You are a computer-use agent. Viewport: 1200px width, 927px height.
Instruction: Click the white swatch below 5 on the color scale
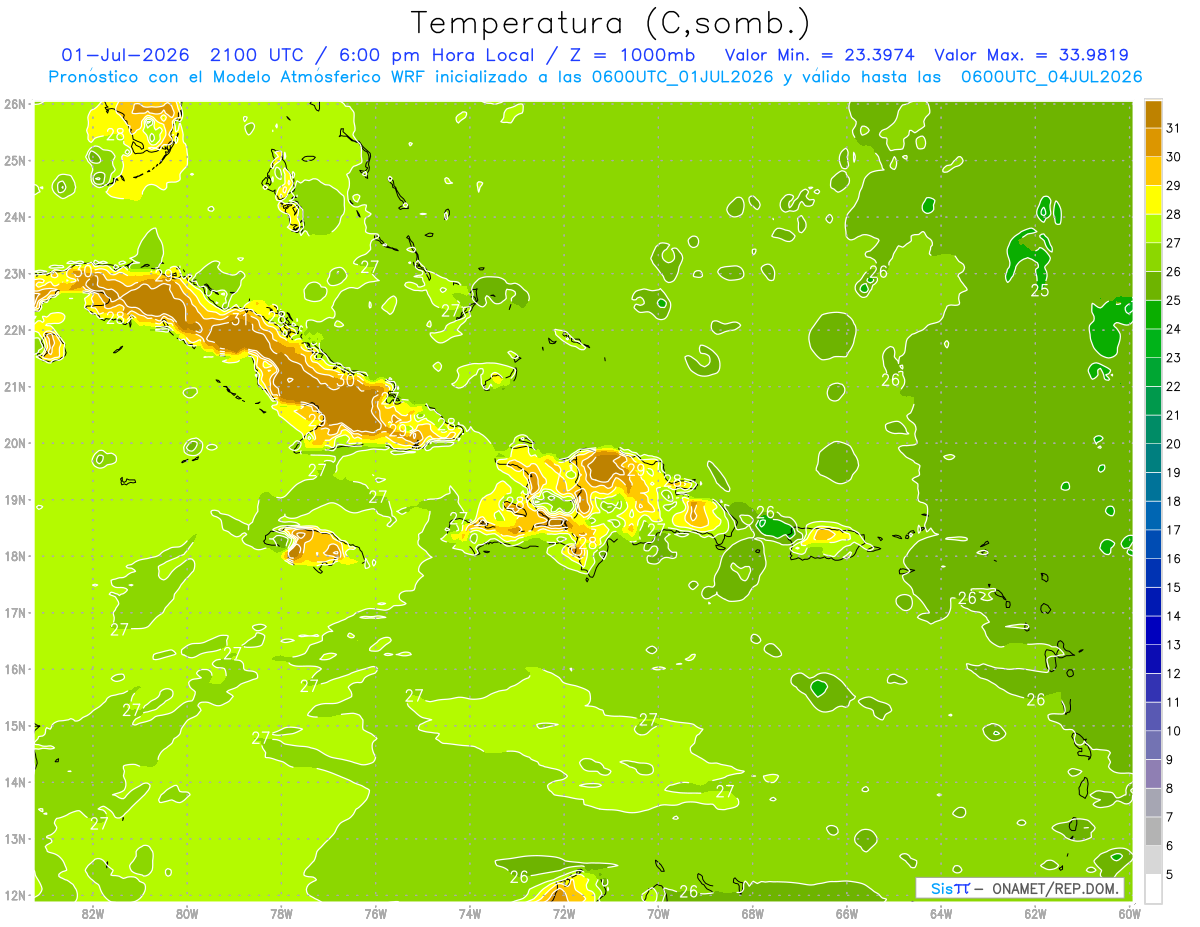[1153, 888]
